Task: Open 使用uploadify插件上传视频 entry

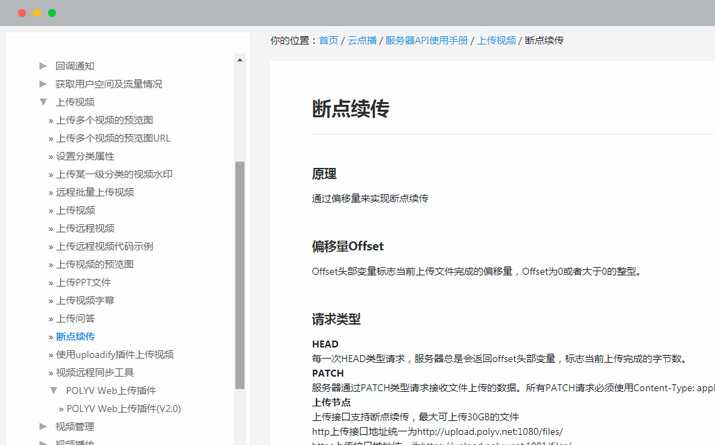Action: click(114, 354)
